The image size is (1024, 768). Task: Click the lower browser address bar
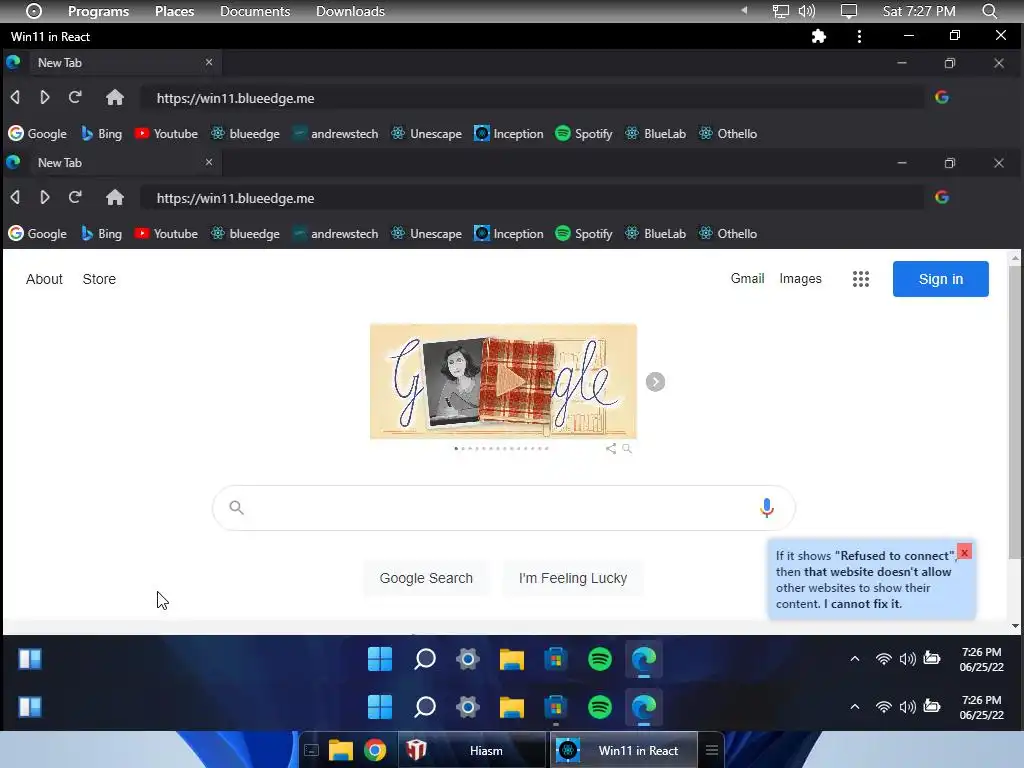pyautogui.click(x=532, y=198)
